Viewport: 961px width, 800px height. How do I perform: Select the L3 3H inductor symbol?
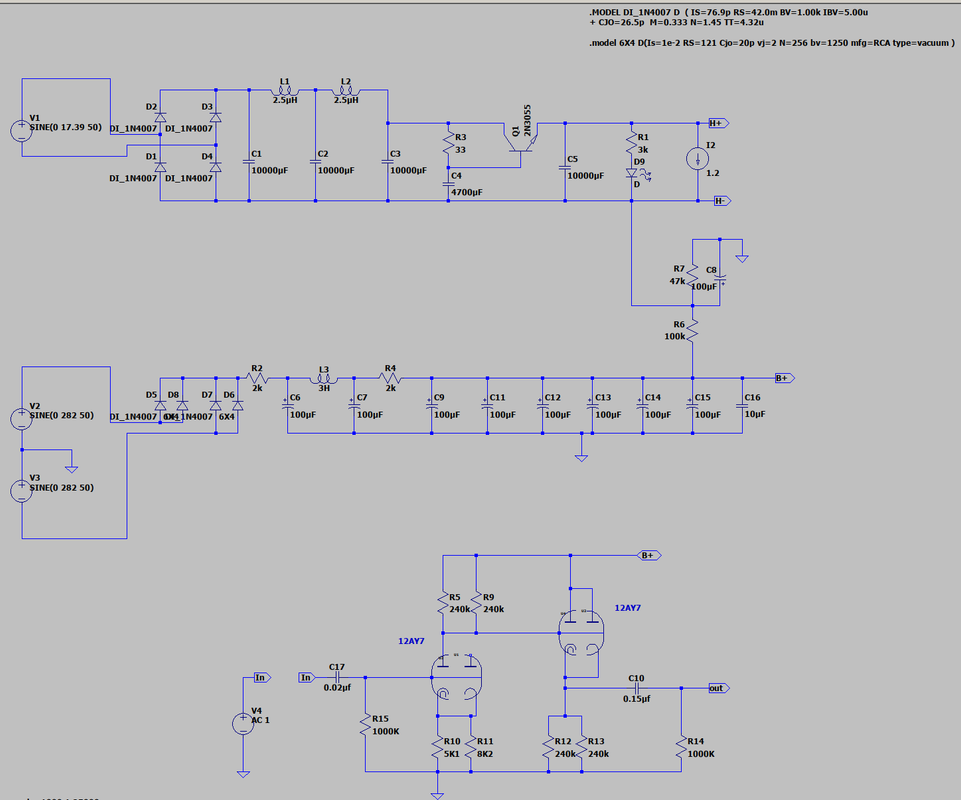click(x=324, y=379)
